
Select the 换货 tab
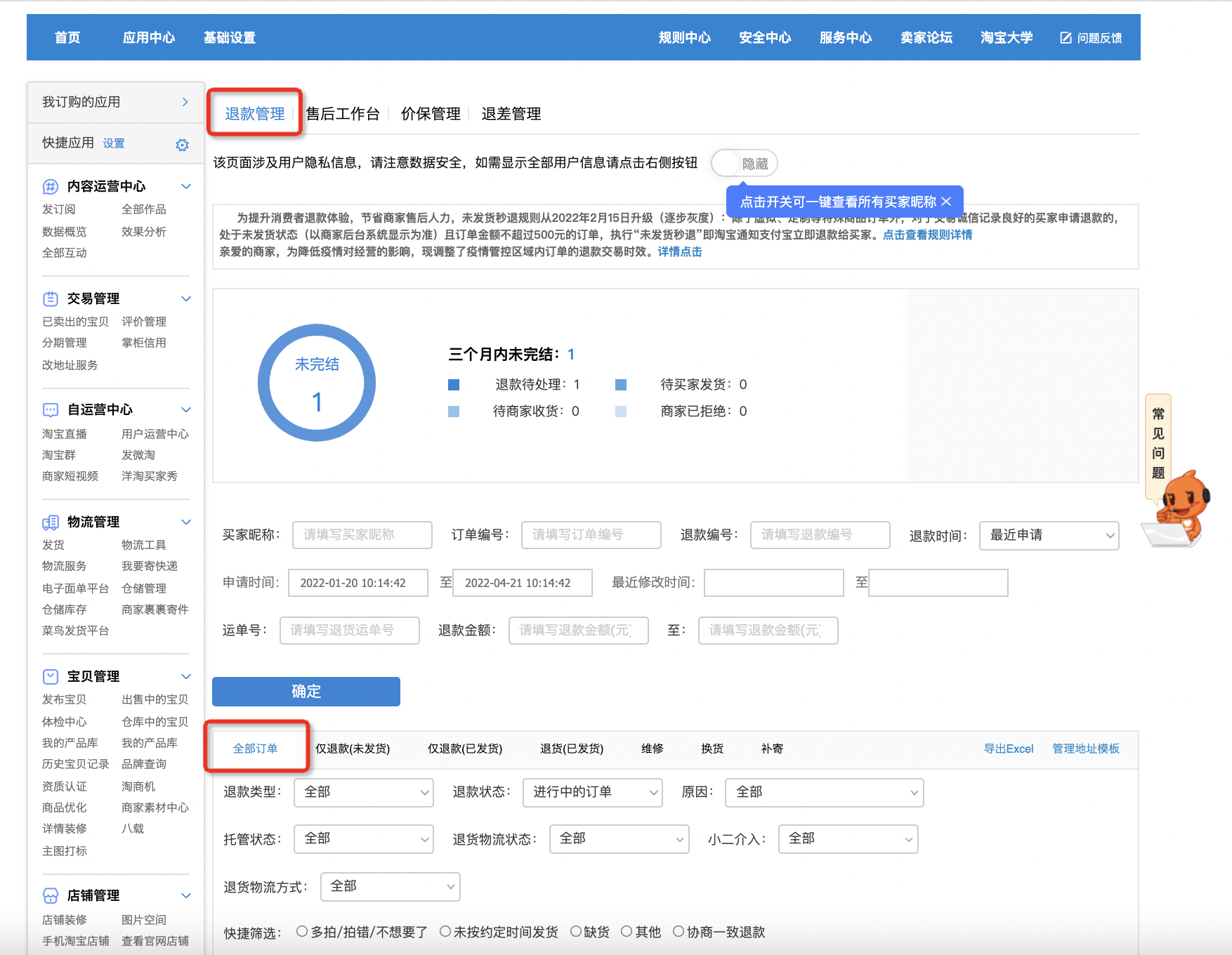712,749
